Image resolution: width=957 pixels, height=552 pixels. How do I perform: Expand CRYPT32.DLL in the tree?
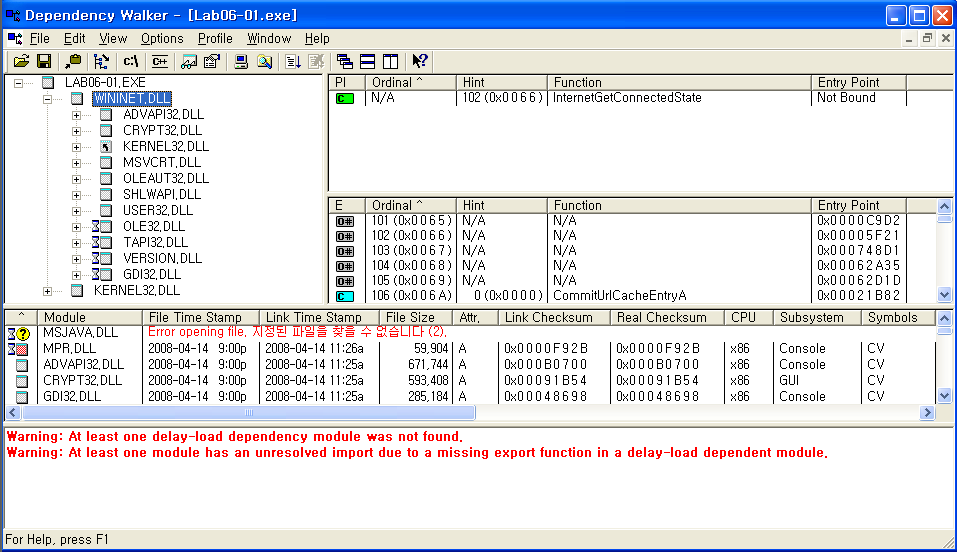(x=76, y=131)
